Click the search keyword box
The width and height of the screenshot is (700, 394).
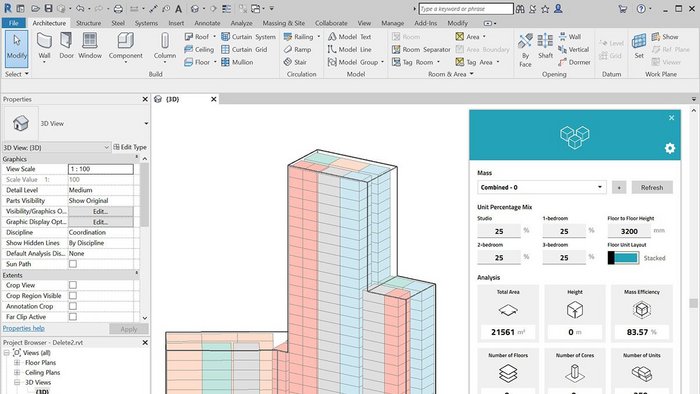466,8
